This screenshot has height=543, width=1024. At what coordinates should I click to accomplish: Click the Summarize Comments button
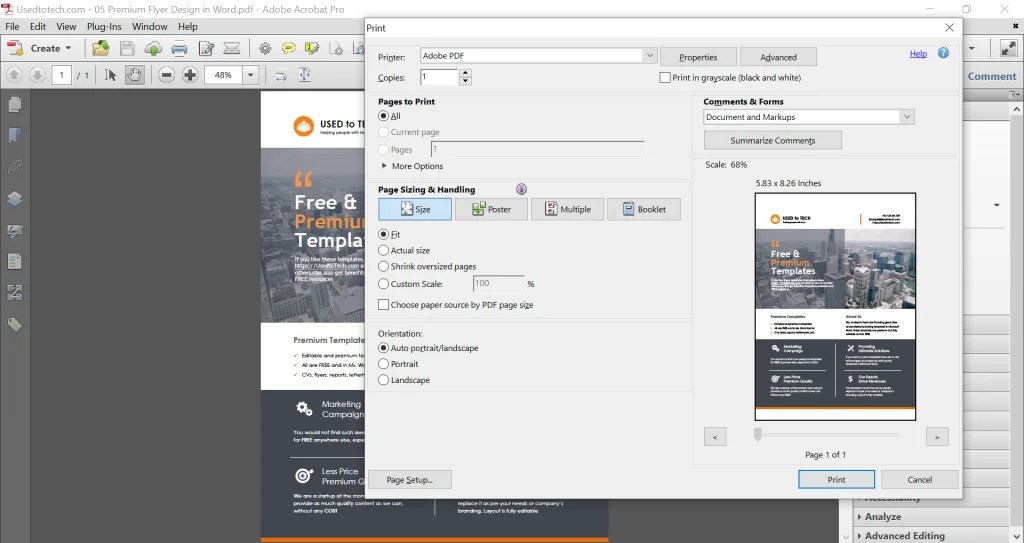773,140
